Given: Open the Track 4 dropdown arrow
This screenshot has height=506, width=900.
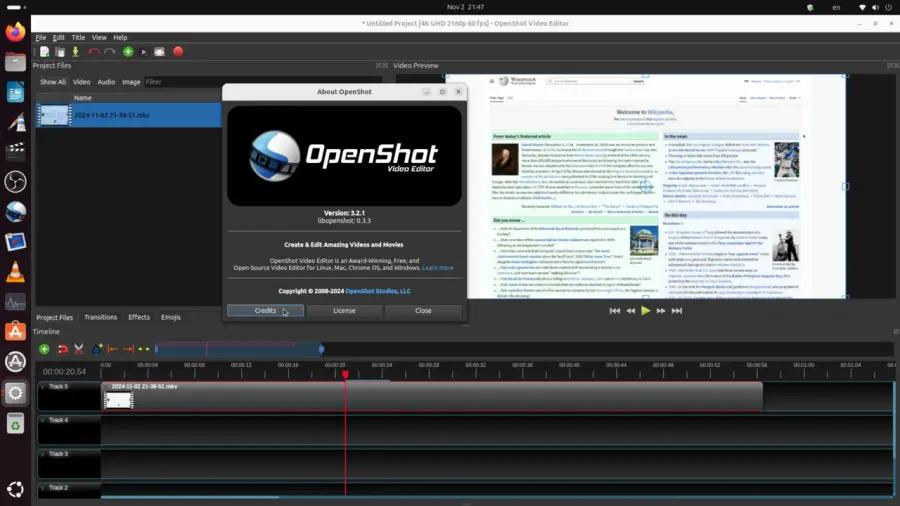Looking at the screenshot, I should pos(43,421).
